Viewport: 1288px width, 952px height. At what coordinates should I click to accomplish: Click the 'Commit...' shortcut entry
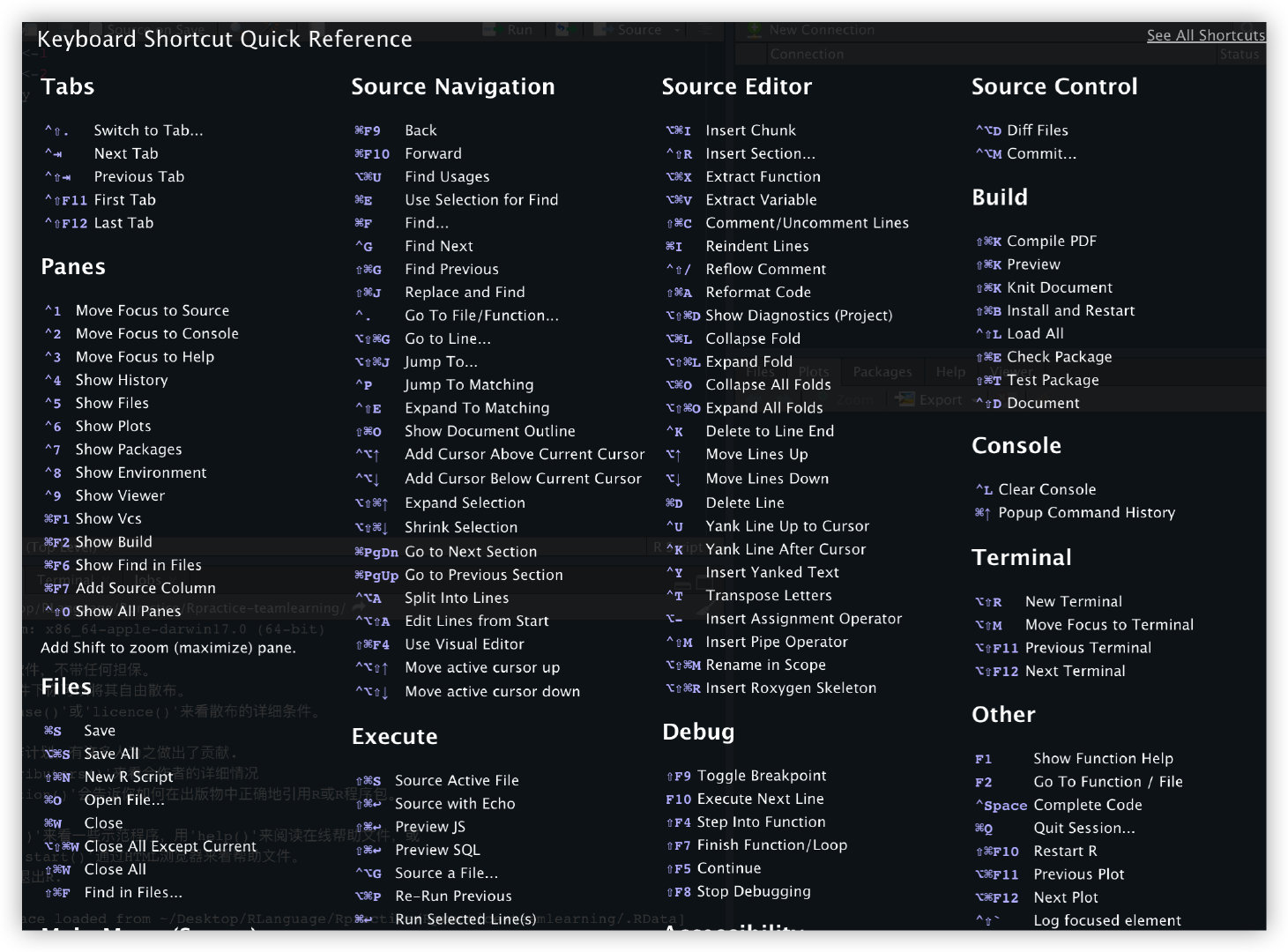tap(1025, 153)
